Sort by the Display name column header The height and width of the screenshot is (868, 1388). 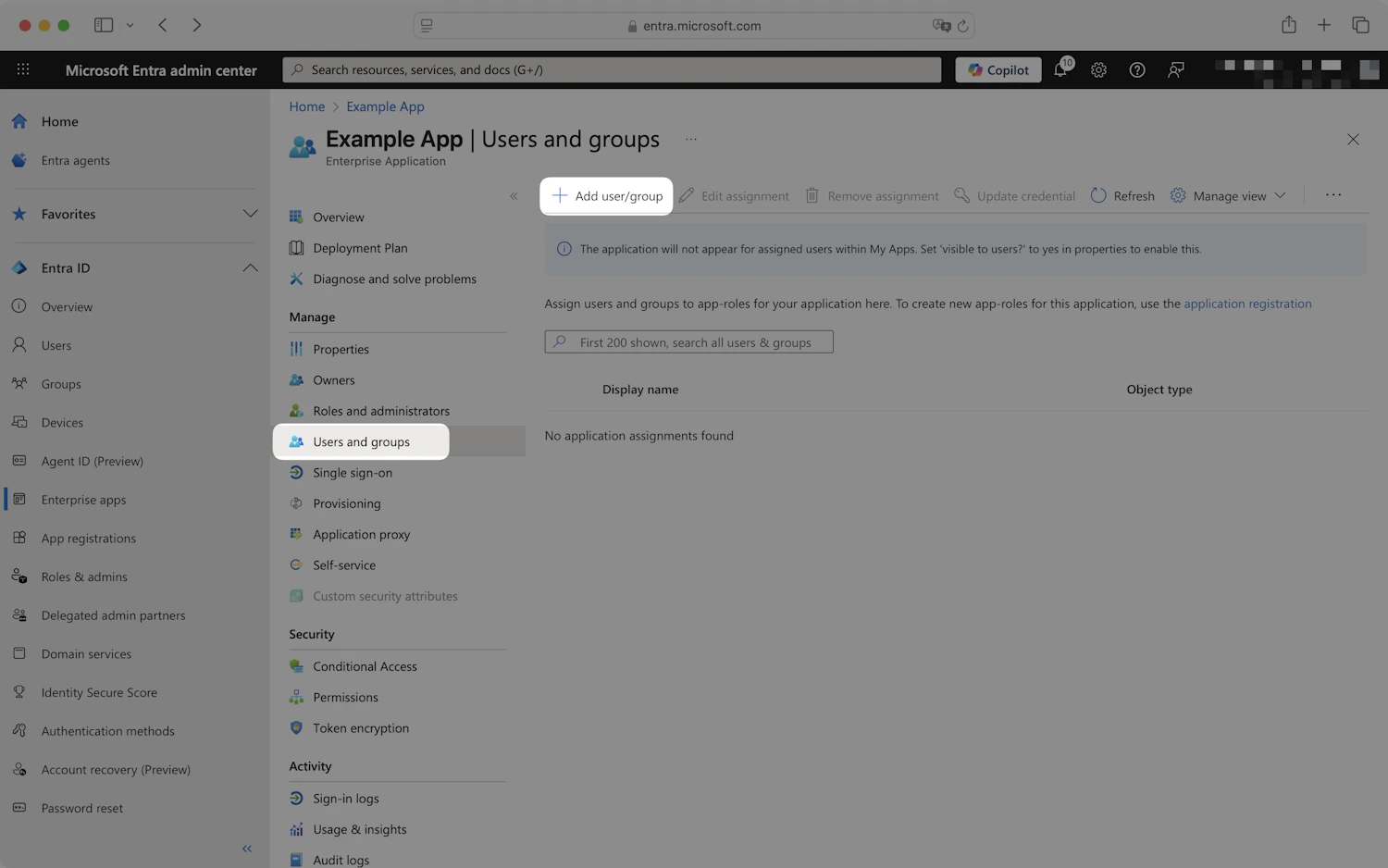[640, 390]
